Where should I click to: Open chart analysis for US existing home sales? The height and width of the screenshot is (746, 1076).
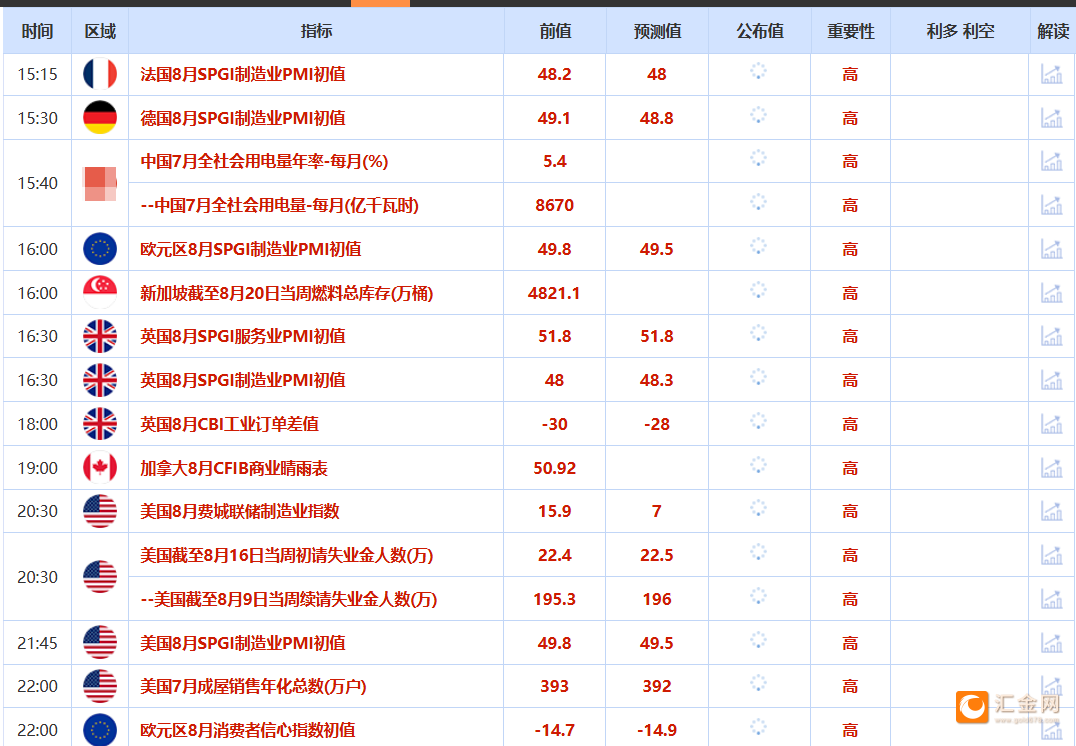click(x=1051, y=686)
